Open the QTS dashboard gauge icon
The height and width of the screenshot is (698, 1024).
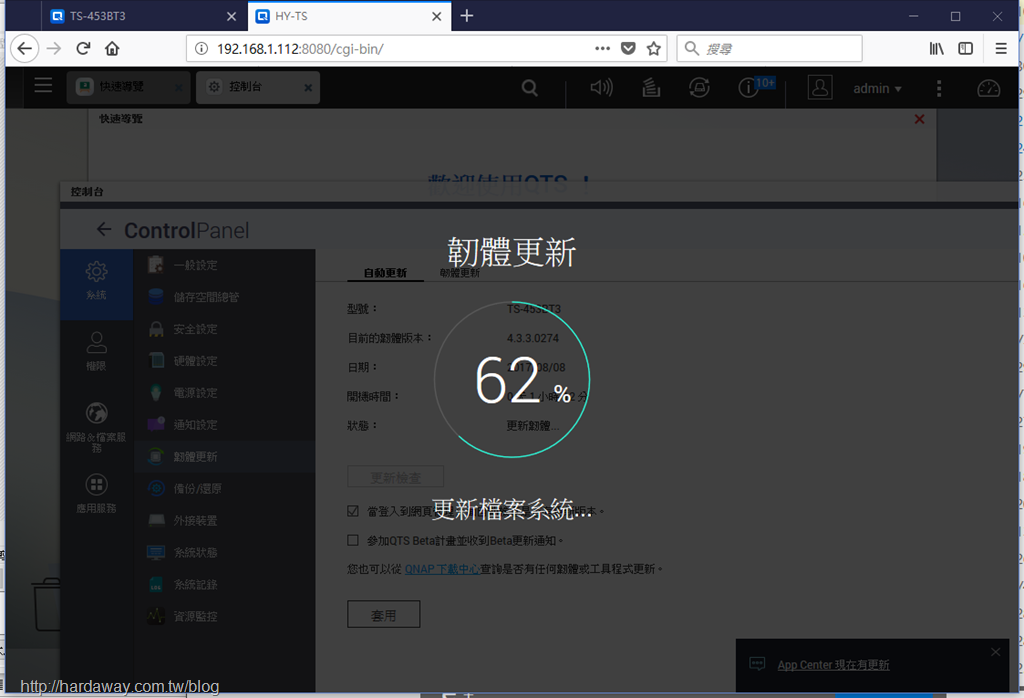(x=988, y=88)
